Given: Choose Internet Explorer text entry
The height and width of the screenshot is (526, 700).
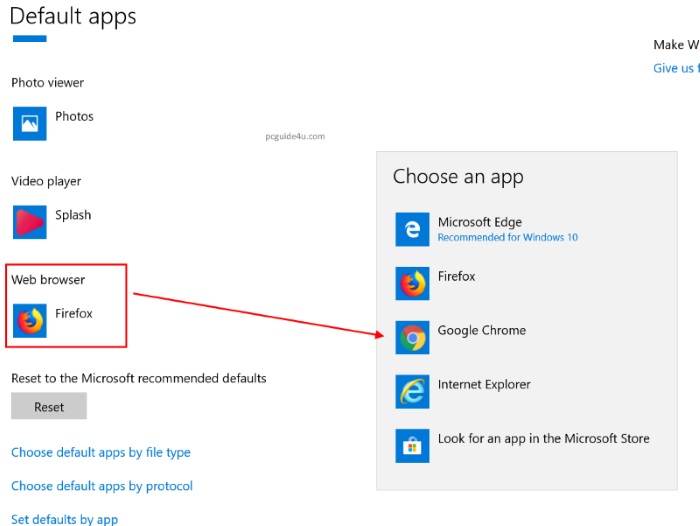Looking at the screenshot, I should point(484,385).
